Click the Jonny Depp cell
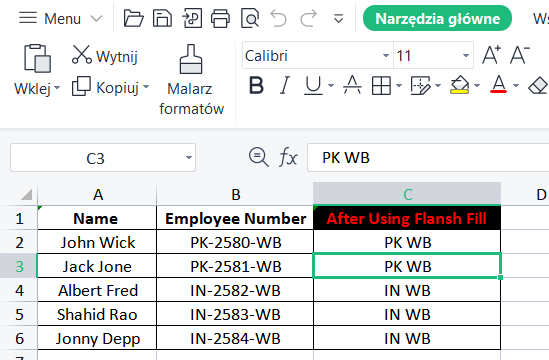Image resolution: width=549 pixels, height=360 pixels. [97, 338]
